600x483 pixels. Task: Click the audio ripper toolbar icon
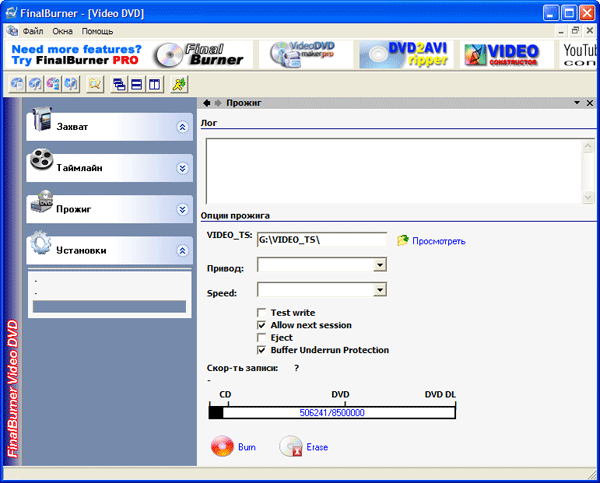coord(71,84)
